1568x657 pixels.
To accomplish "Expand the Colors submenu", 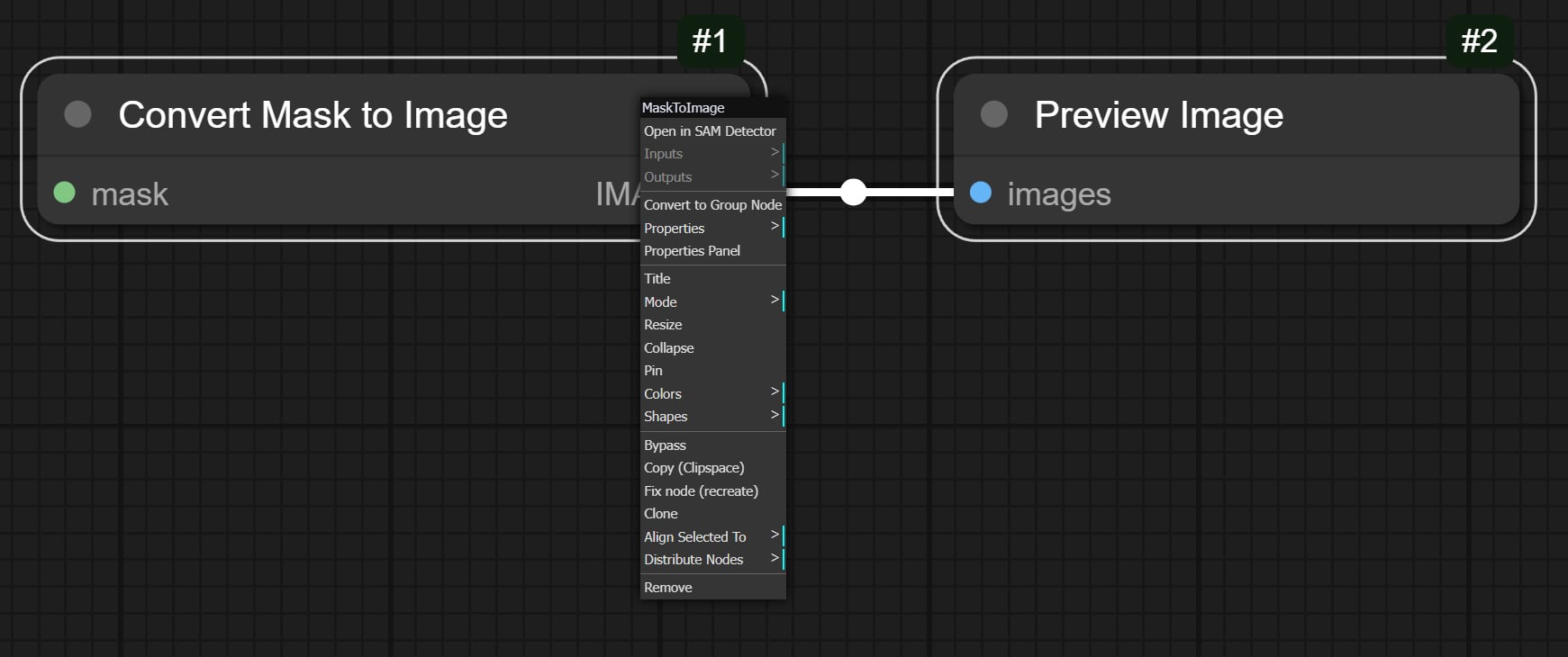I will (x=713, y=394).
